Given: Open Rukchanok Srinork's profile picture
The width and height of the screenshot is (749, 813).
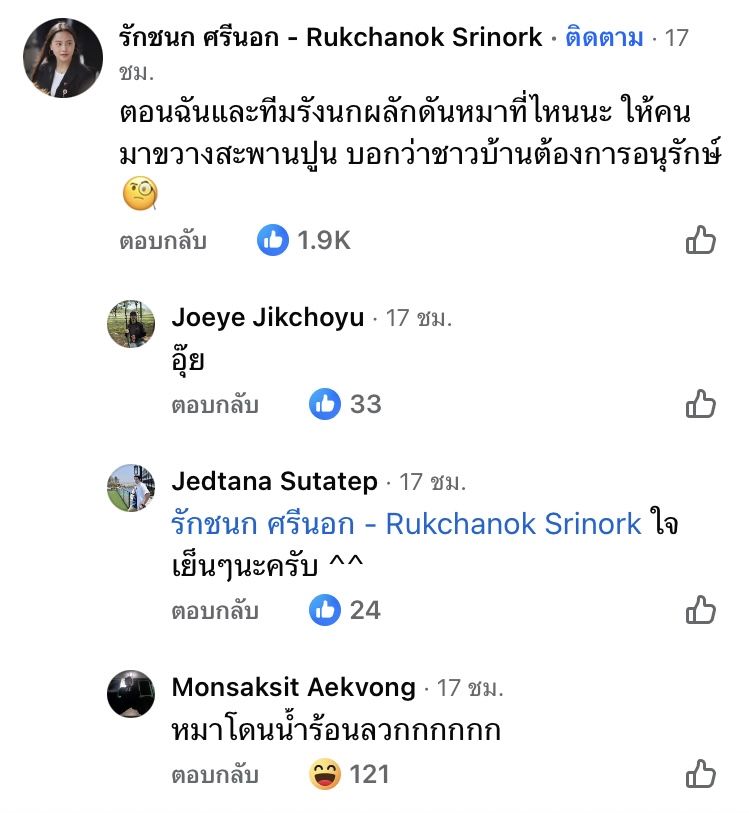Looking at the screenshot, I should 60,58.
